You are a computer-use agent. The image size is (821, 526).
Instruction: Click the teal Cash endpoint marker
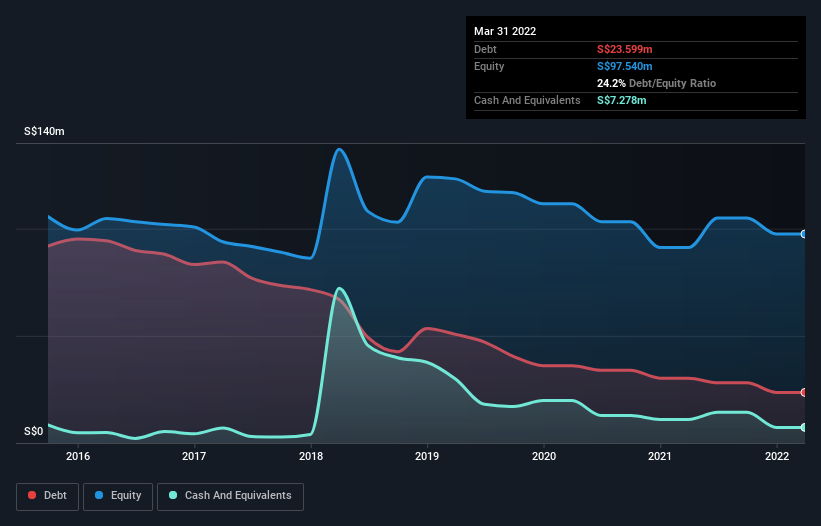pos(804,428)
